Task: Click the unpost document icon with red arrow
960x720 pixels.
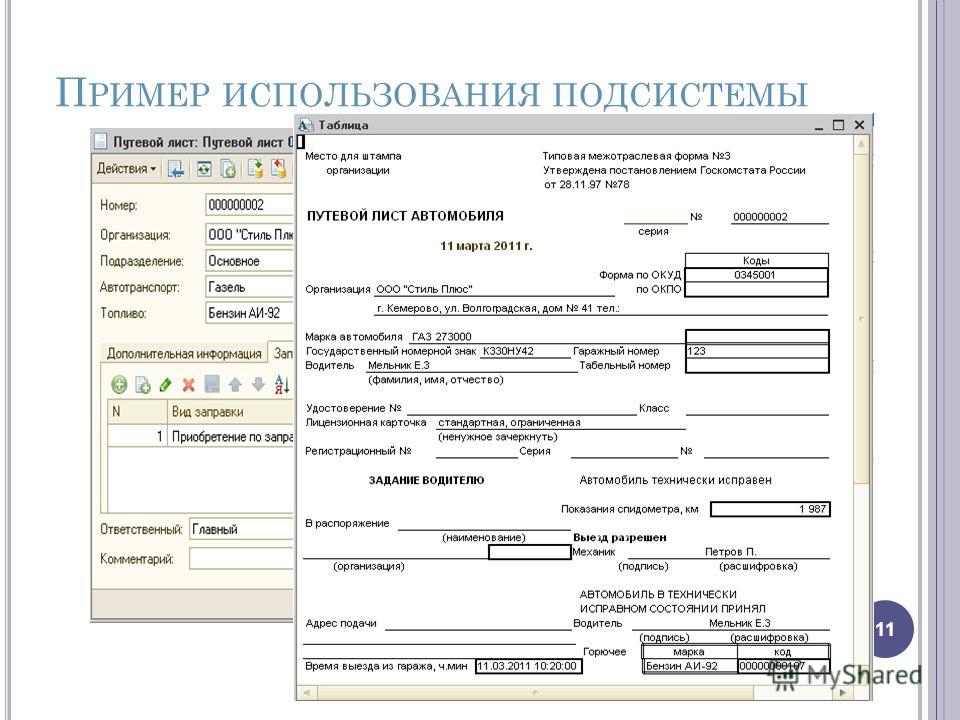Action: point(279,168)
